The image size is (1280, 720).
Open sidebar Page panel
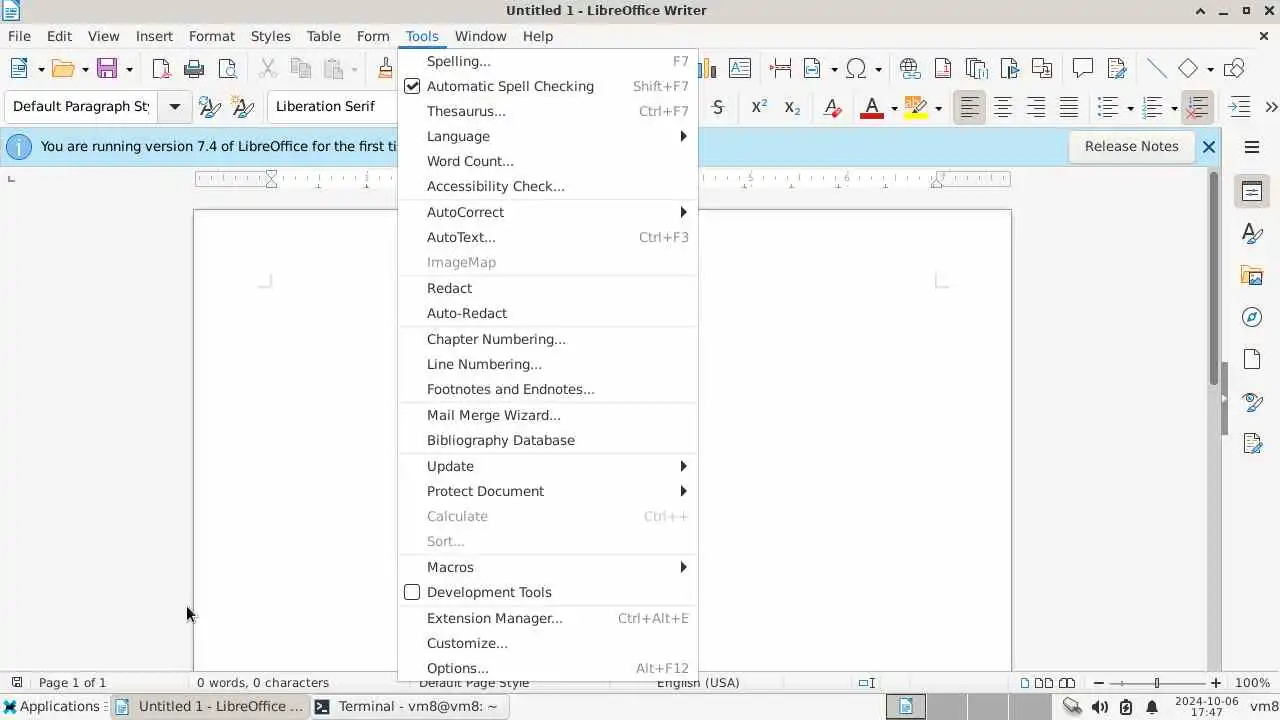point(1252,359)
